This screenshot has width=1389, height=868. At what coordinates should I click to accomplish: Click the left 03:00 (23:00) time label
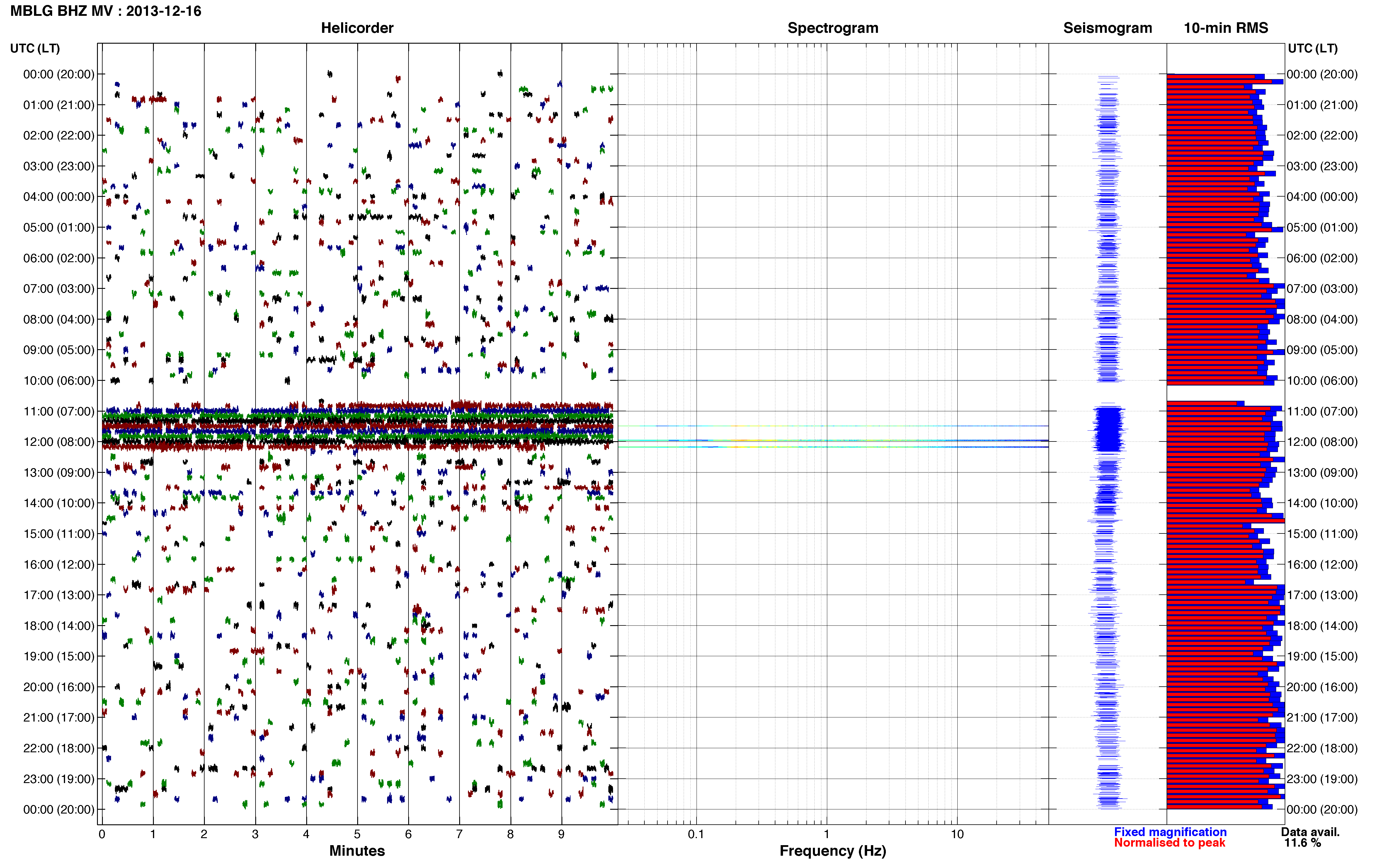click(x=59, y=166)
